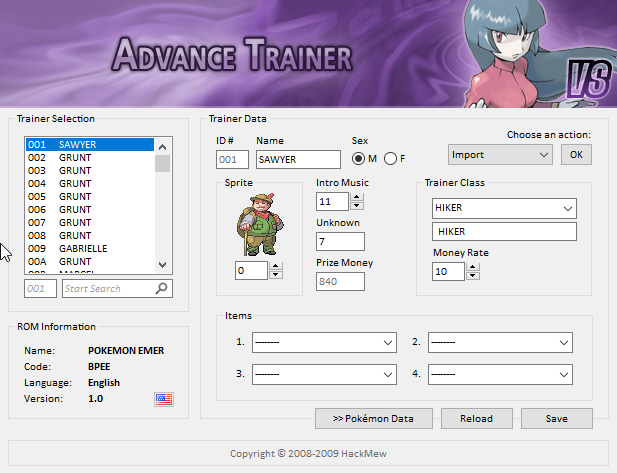Select trainer 002 GRUNT in list
The image size is (617, 473).
coord(90,157)
